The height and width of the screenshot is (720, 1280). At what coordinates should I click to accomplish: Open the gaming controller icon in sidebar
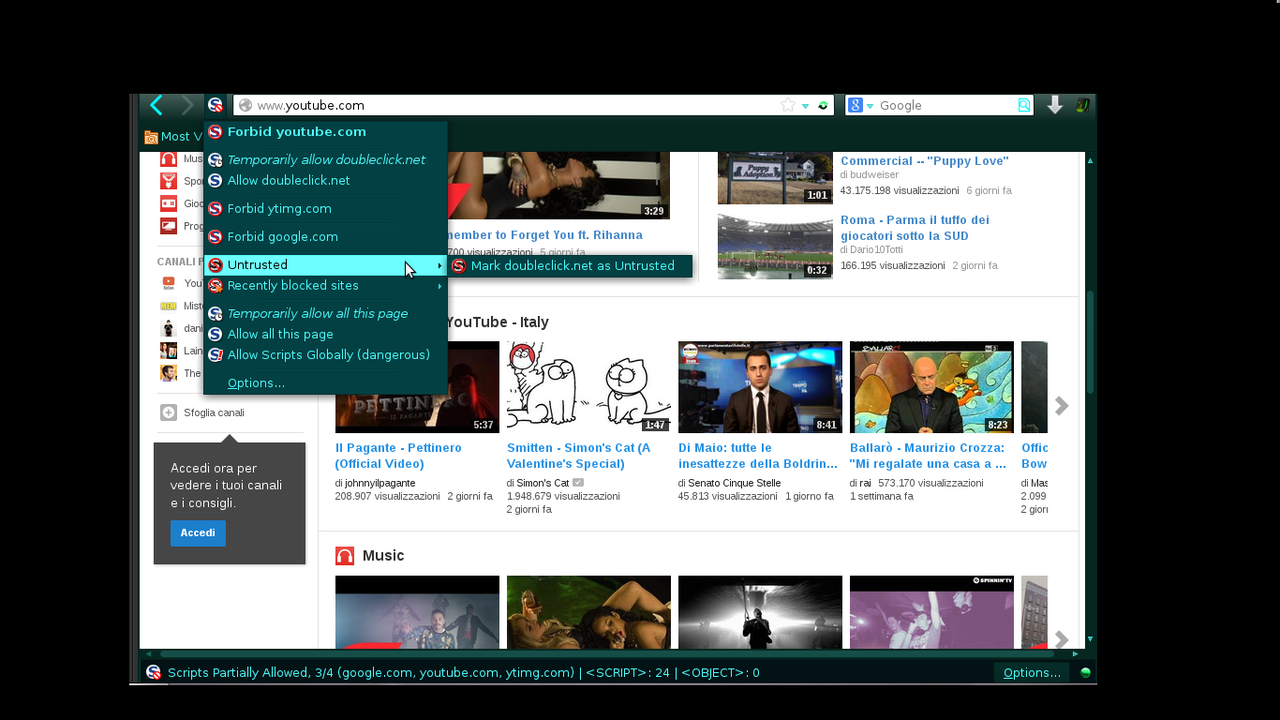(x=169, y=203)
